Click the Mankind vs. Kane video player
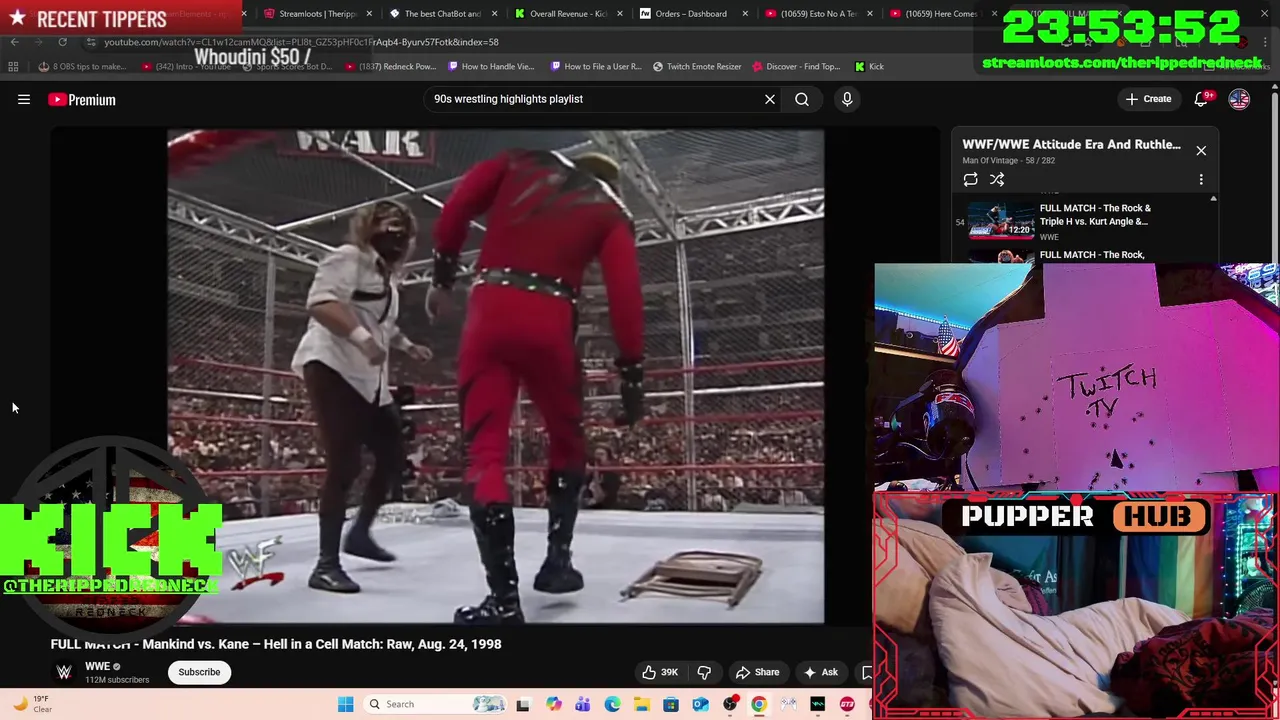 (x=496, y=377)
